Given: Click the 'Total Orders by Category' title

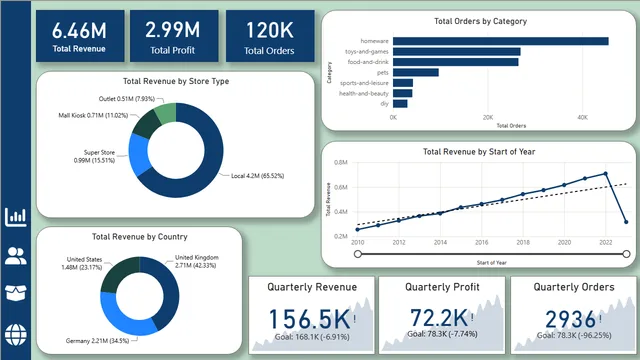Looking at the screenshot, I should click(x=480, y=21).
